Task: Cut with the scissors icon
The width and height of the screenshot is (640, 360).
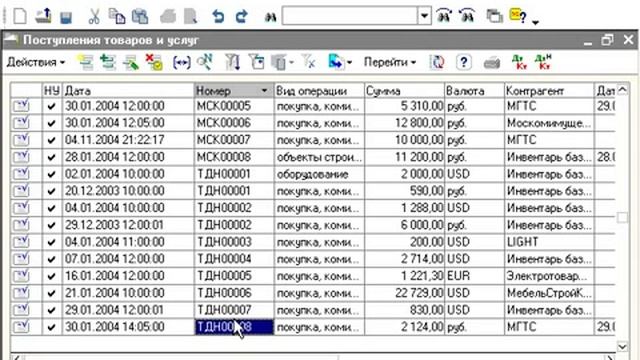Action: (94, 17)
